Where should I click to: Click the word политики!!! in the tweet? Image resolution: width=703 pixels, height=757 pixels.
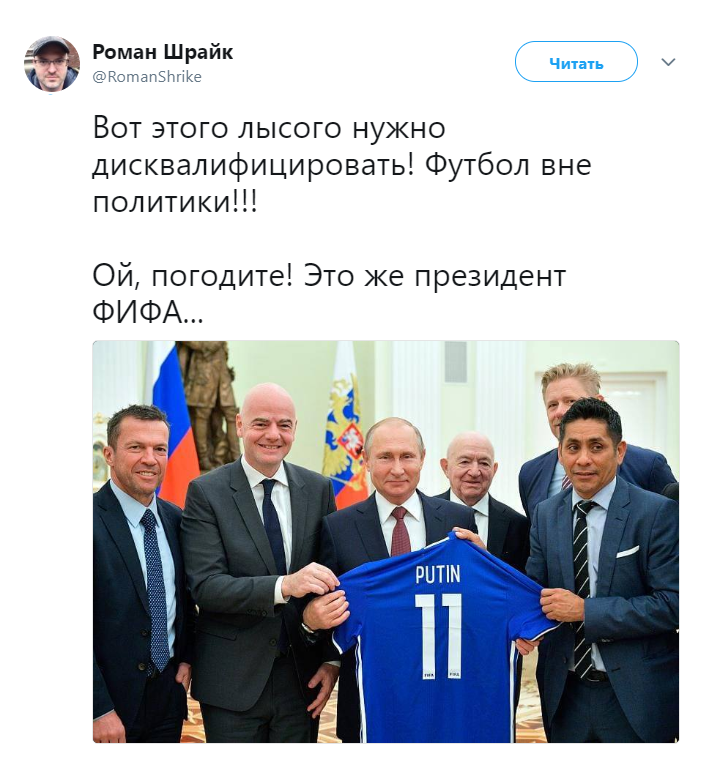click(175, 201)
